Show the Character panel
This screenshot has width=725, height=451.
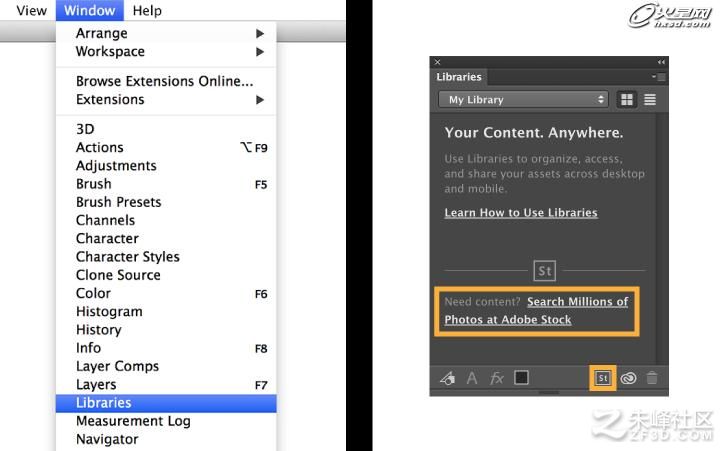click(x=166, y=239)
